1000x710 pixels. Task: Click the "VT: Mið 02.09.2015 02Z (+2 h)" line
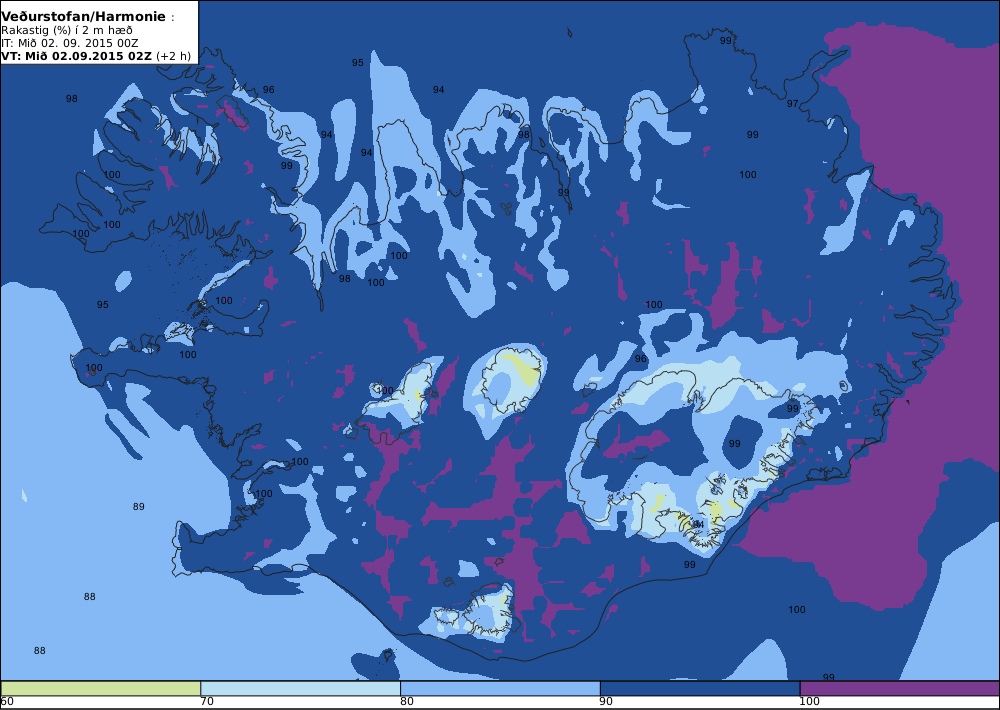96,55
